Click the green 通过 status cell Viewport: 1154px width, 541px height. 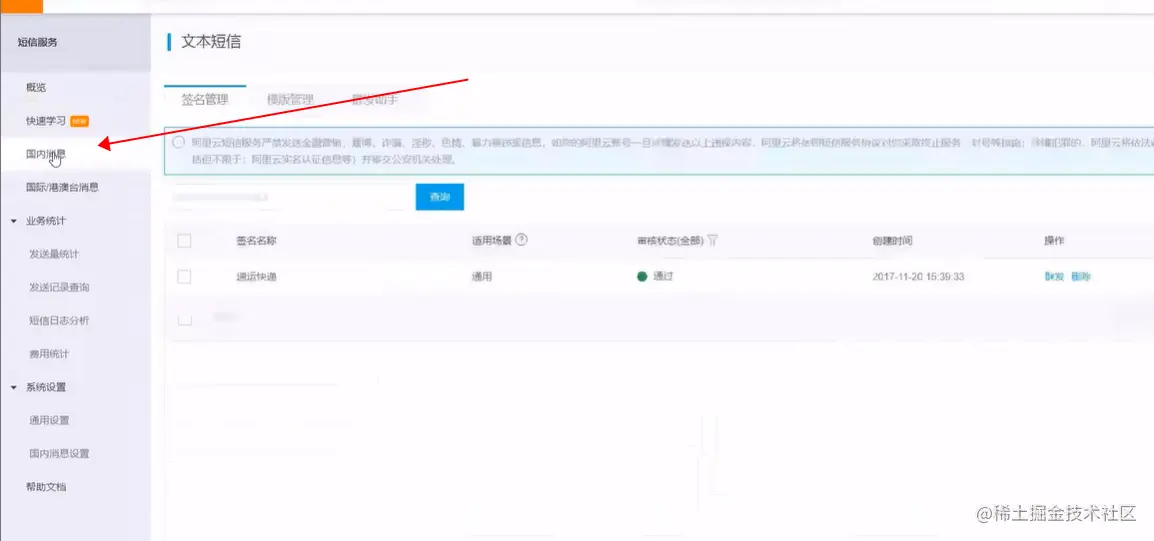click(x=655, y=277)
